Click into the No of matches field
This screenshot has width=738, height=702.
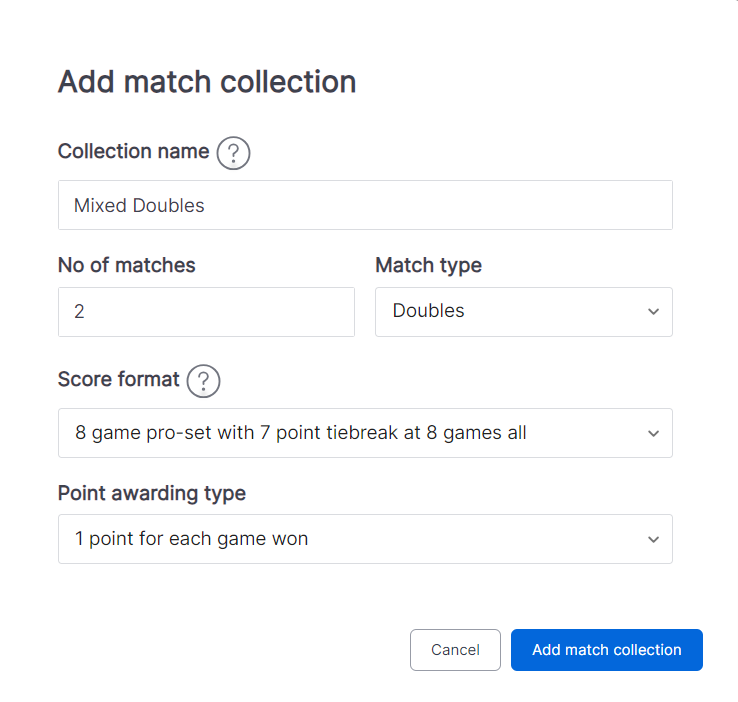(206, 312)
